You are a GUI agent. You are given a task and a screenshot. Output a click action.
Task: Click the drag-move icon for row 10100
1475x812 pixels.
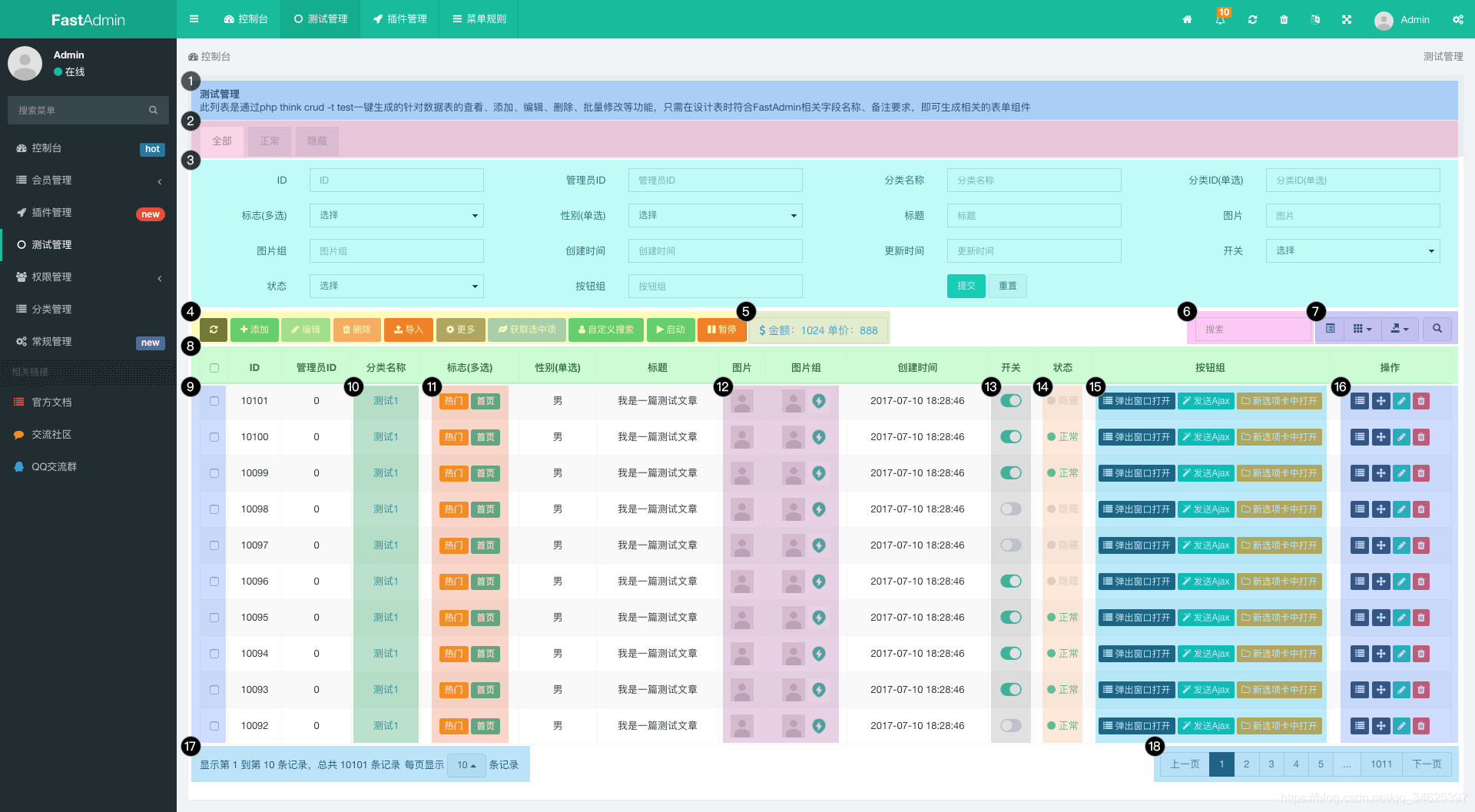[x=1381, y=437]
